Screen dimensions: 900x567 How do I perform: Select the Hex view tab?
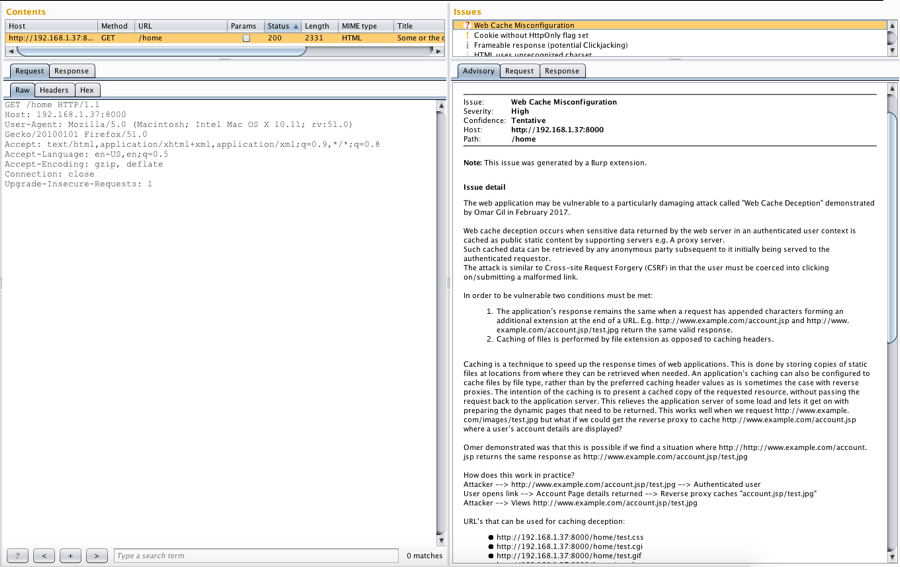coord(87,90)
